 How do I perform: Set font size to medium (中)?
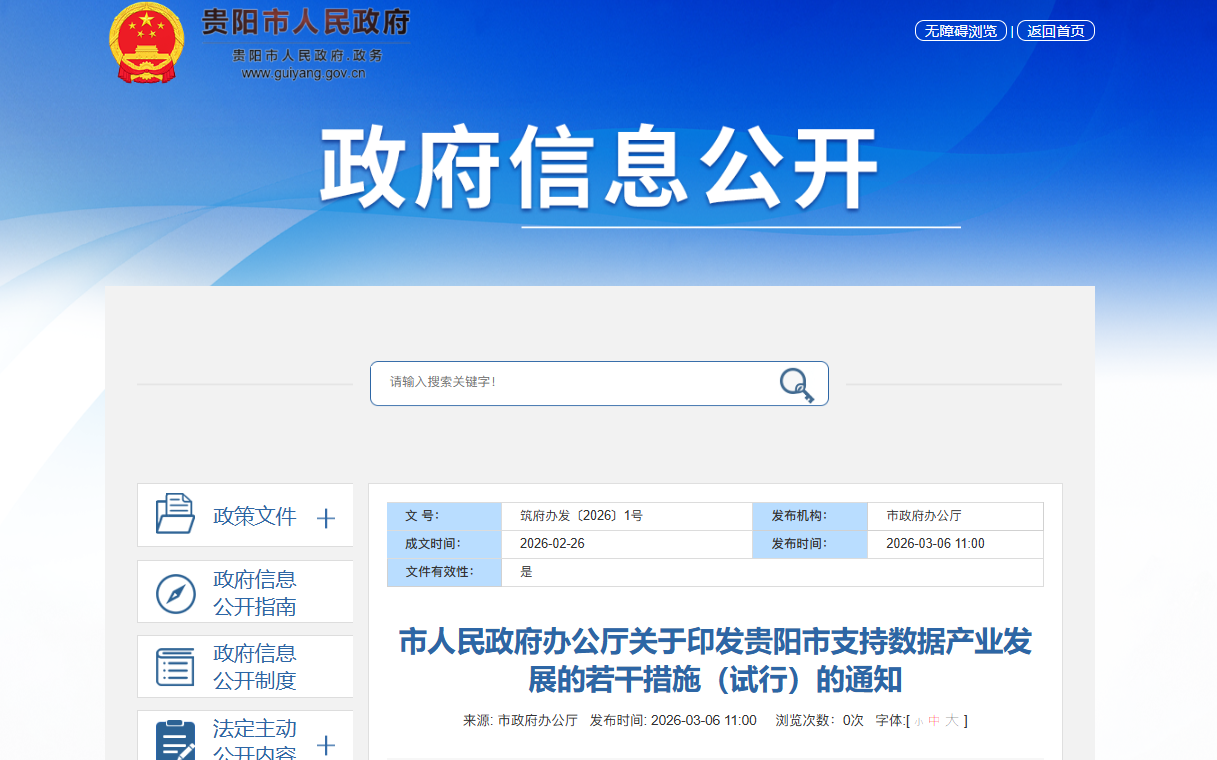click(x=934, y=721)
